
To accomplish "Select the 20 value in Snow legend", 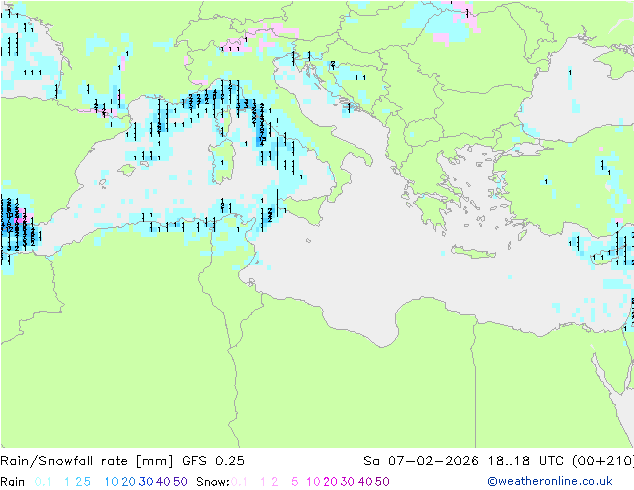I will tap(330, 482).
